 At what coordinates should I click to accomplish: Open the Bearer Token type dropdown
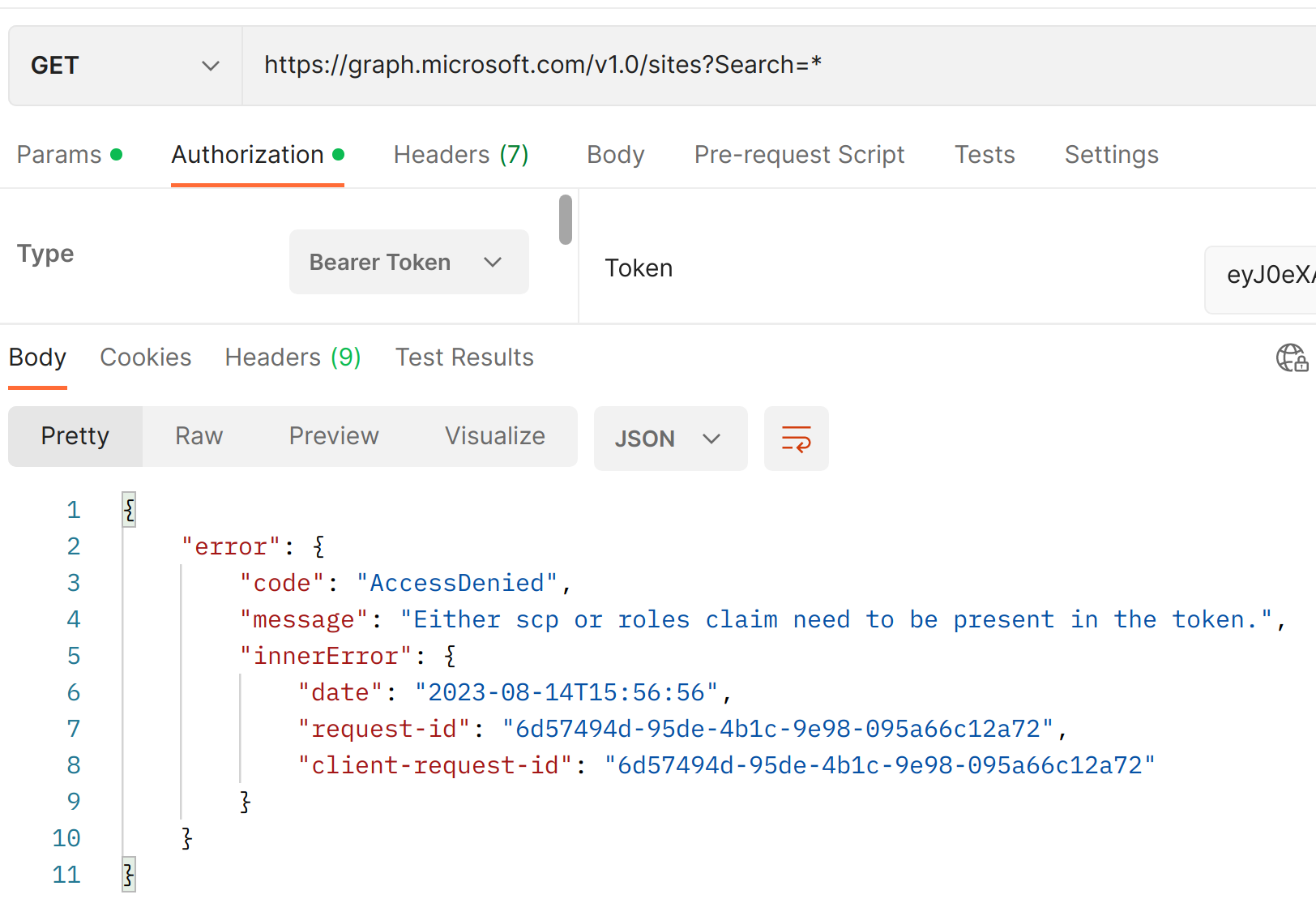pyautogui.click(x=408, y=262)
